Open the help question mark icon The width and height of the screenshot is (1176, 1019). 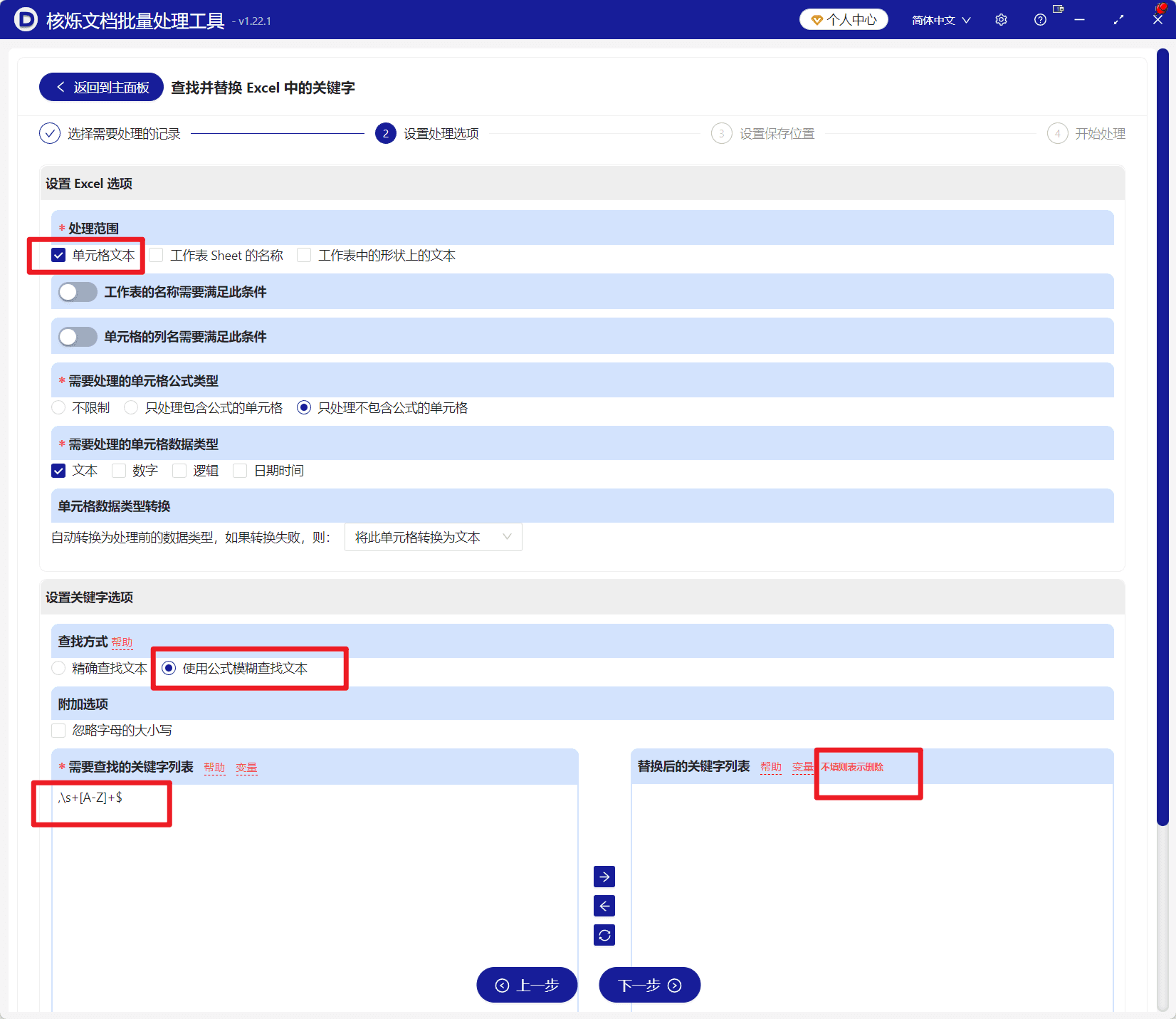(x=1040, y=20)
